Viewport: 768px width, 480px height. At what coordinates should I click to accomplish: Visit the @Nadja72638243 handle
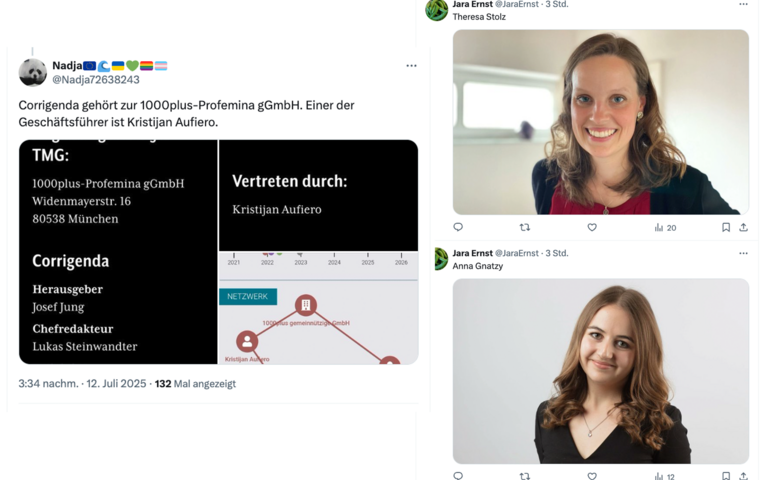coord(96,80)
